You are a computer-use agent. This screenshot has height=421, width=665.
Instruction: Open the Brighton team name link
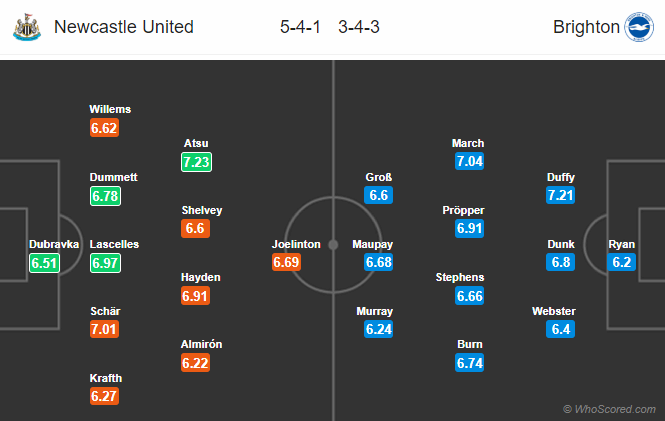(586, 27)
